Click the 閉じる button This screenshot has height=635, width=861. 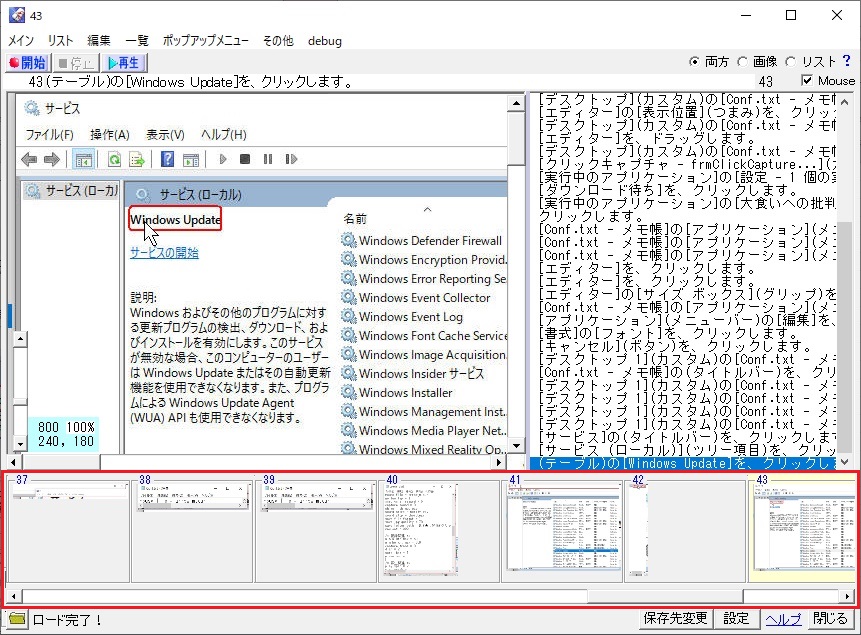(830, 619)
